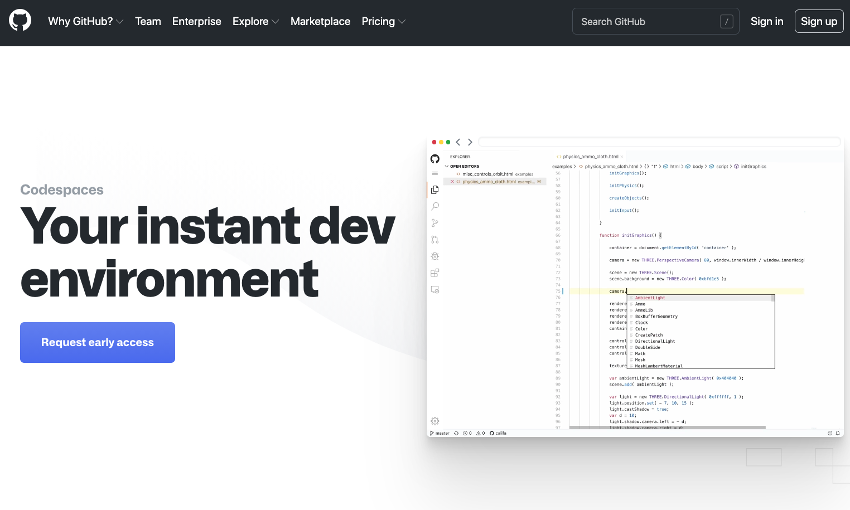Open the Pull Requests icon in activity bar
The width and height of the screenshot is (850, 510).
(435, 240)
